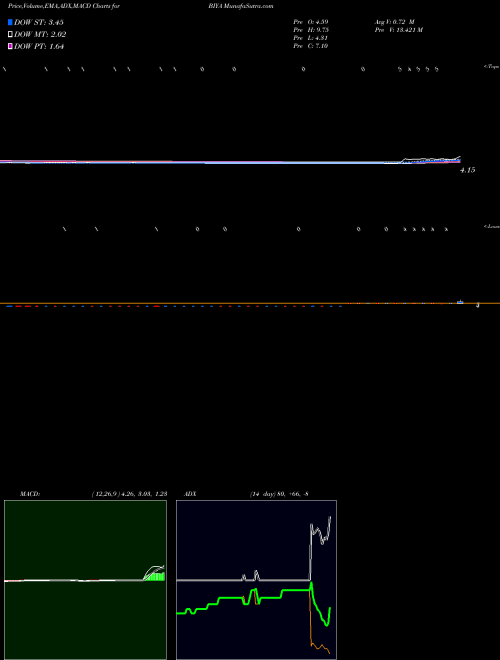Screen dimensions: 500x660
Task: Click the 'DOW PT: 1.64' label
Action: (39, 47)
